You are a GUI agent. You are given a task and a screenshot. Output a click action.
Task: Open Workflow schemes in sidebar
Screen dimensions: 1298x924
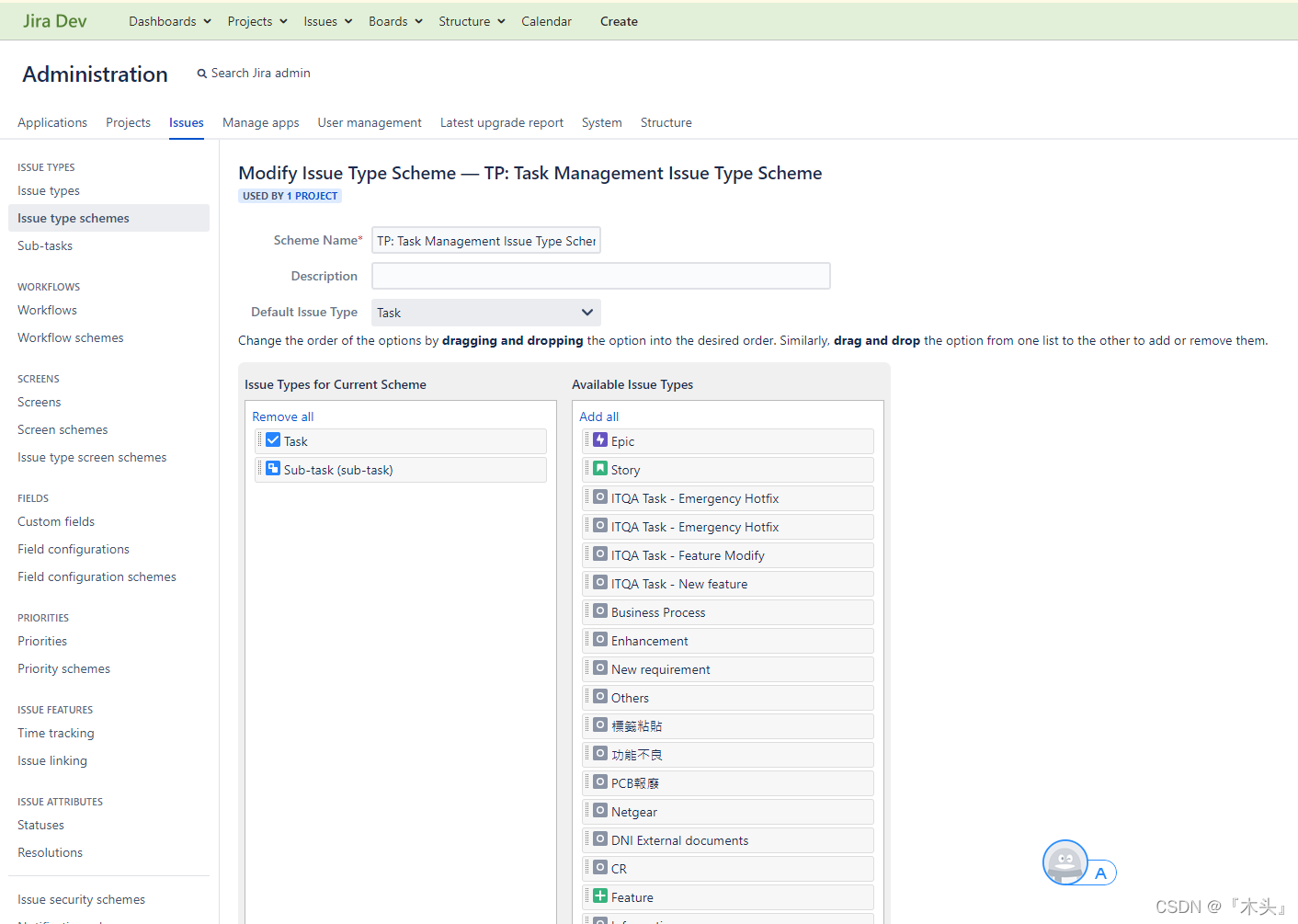pos(71,337)
